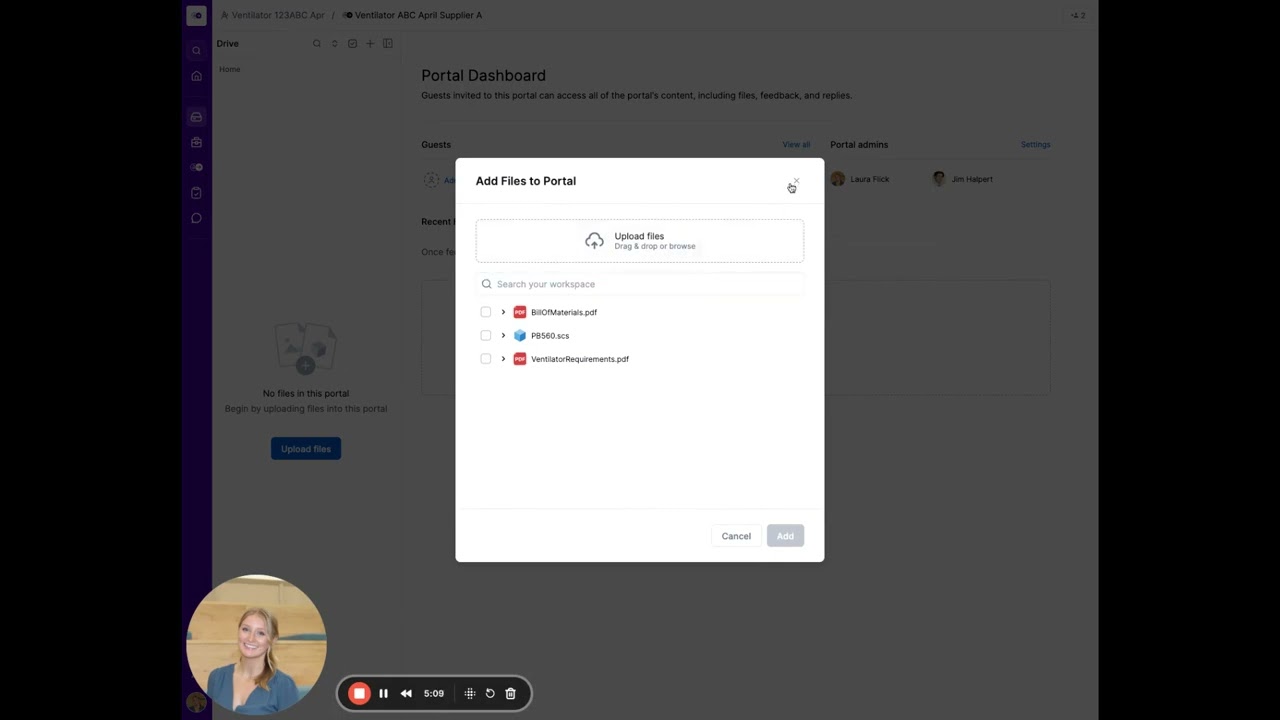Open the Home item in Drive tree
This screenshot has width=1280, height=720.
230,69
